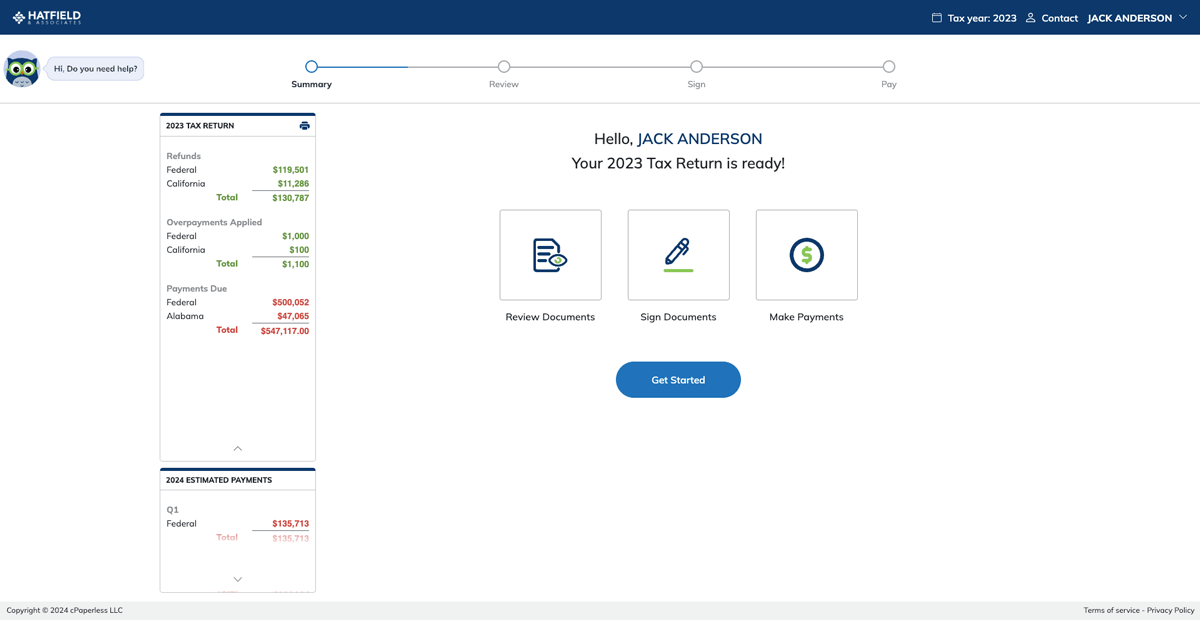The width and height of the screenshot is (1200, 620).
Task: Click the Make Payments dollar icon
Action: pyautogui.click(x=806, y=255)
